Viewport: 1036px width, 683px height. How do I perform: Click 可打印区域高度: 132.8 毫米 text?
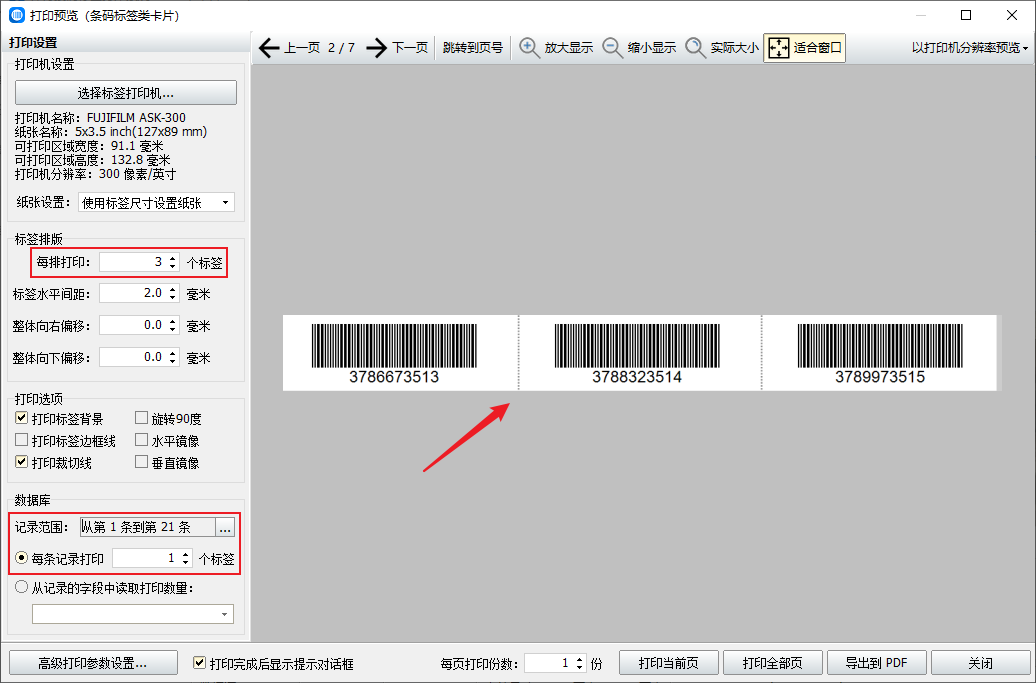pos(92,160)
